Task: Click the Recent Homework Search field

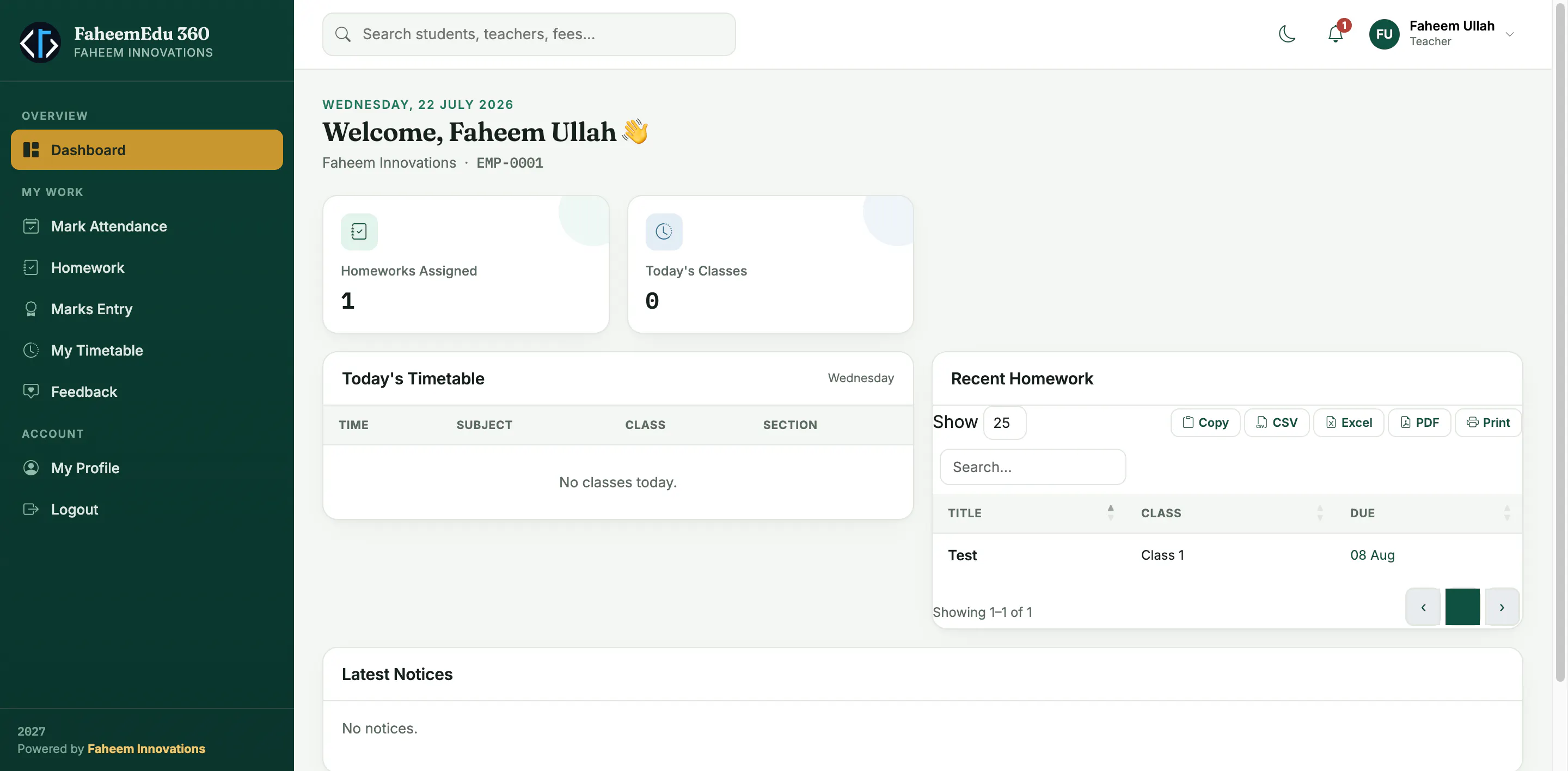Action: click(x=1032, y=467)
